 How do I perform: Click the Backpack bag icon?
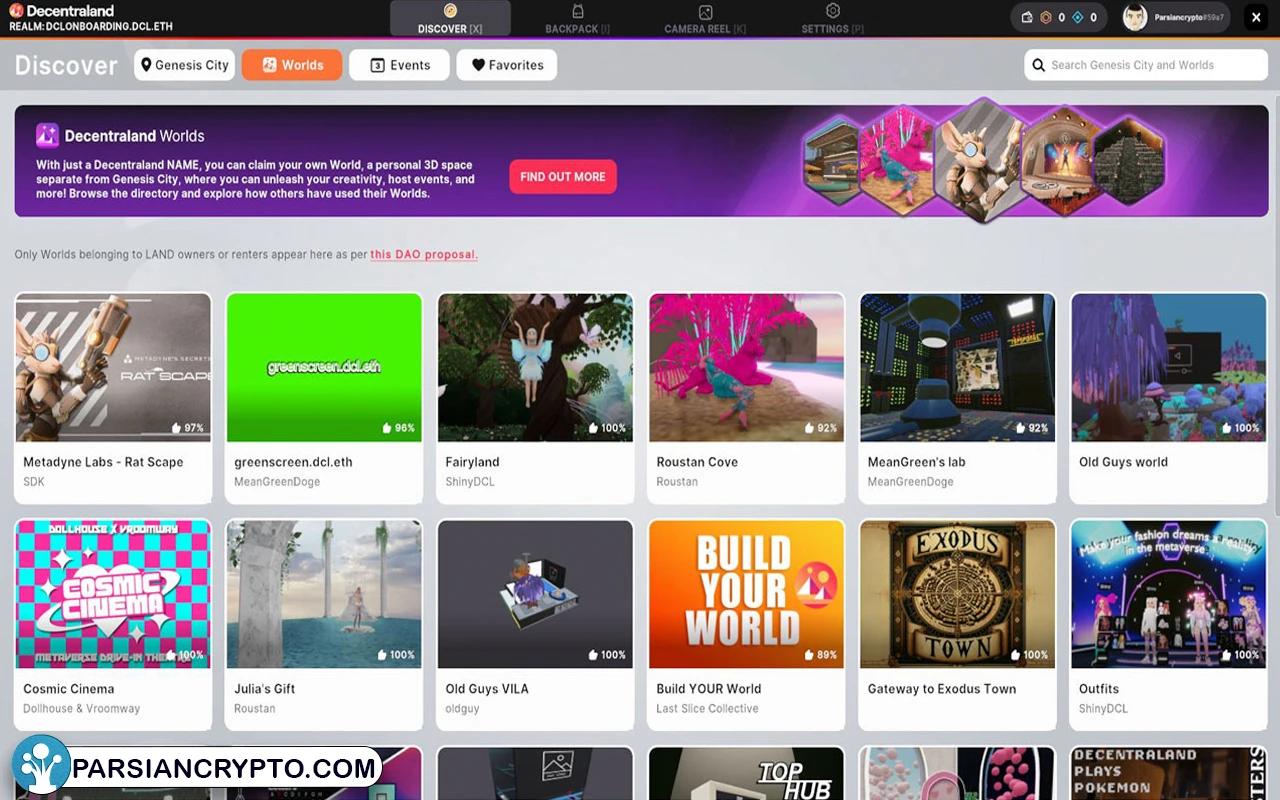tap(578, 11)
